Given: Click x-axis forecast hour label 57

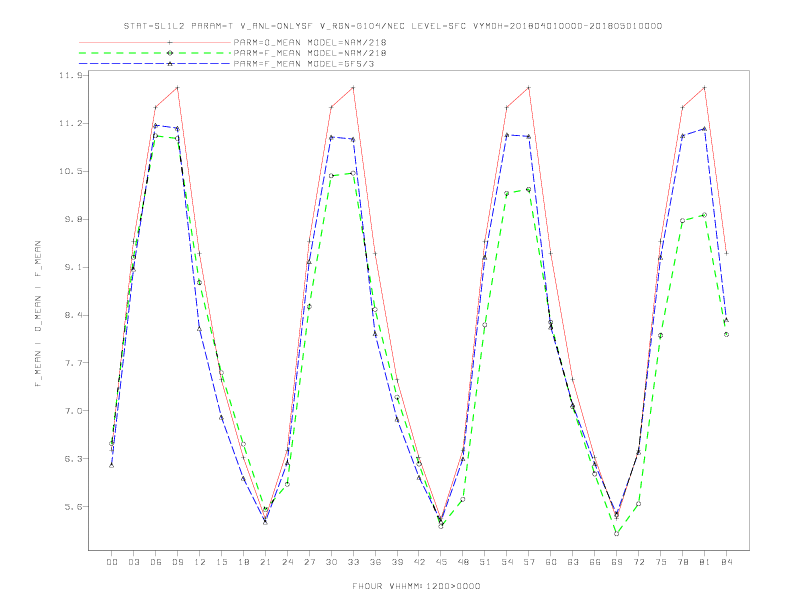Looking at the screenshot, I should coord(529,562).
